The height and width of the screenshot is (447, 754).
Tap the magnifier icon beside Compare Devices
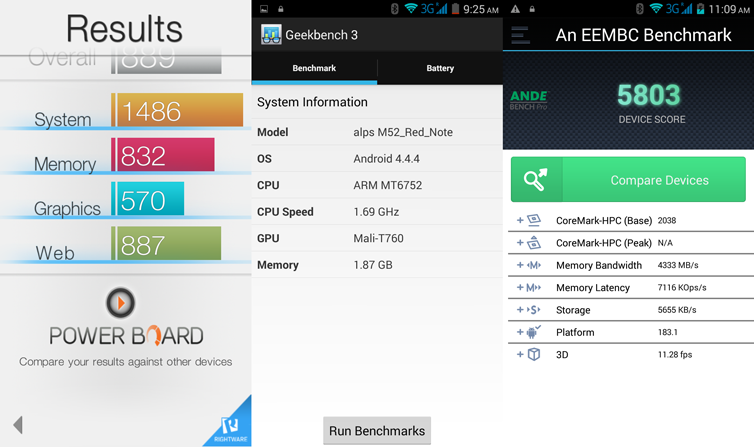pyautogui.click(x=535, y=180)
